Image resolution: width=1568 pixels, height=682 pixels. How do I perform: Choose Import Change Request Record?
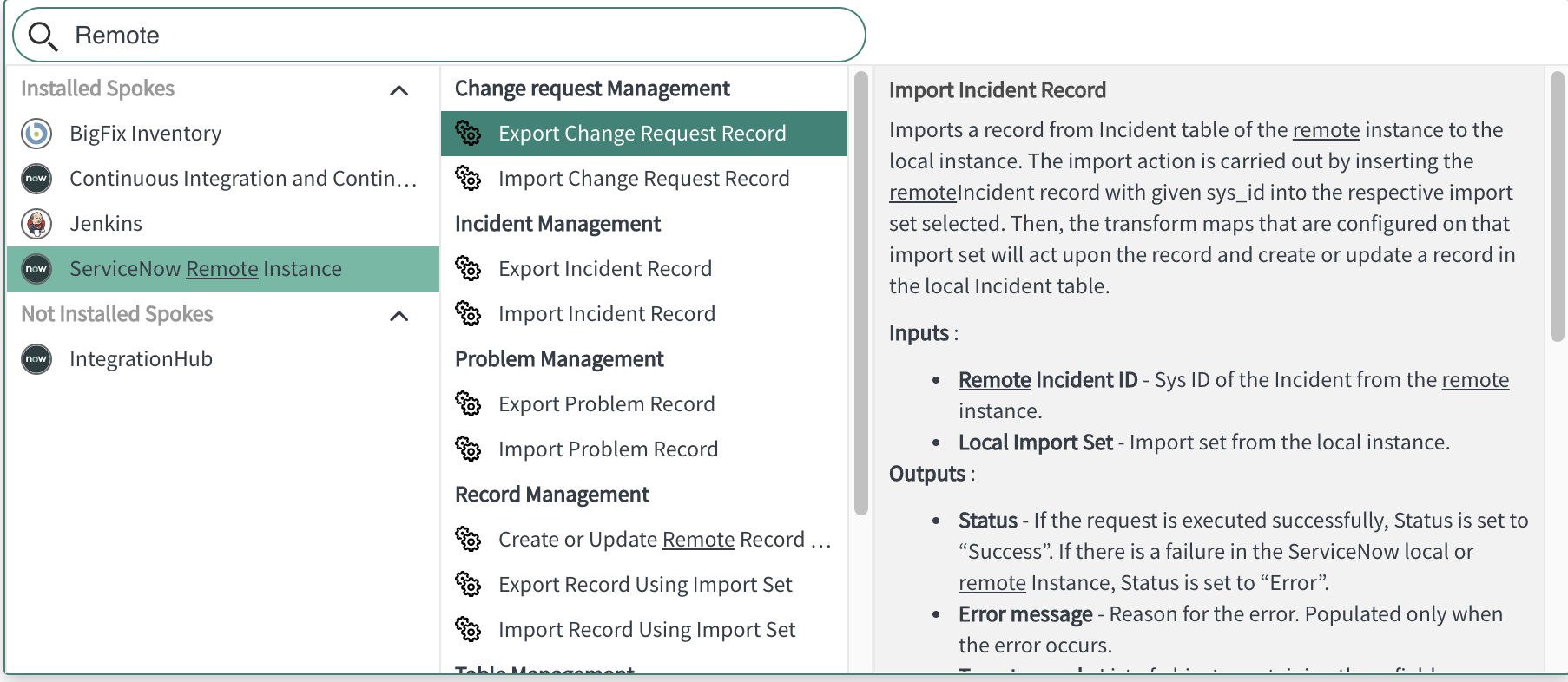[643, 179]
